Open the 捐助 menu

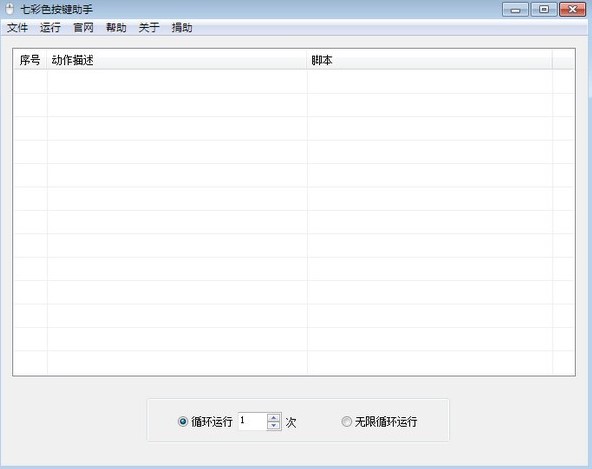tap(182, 28)
